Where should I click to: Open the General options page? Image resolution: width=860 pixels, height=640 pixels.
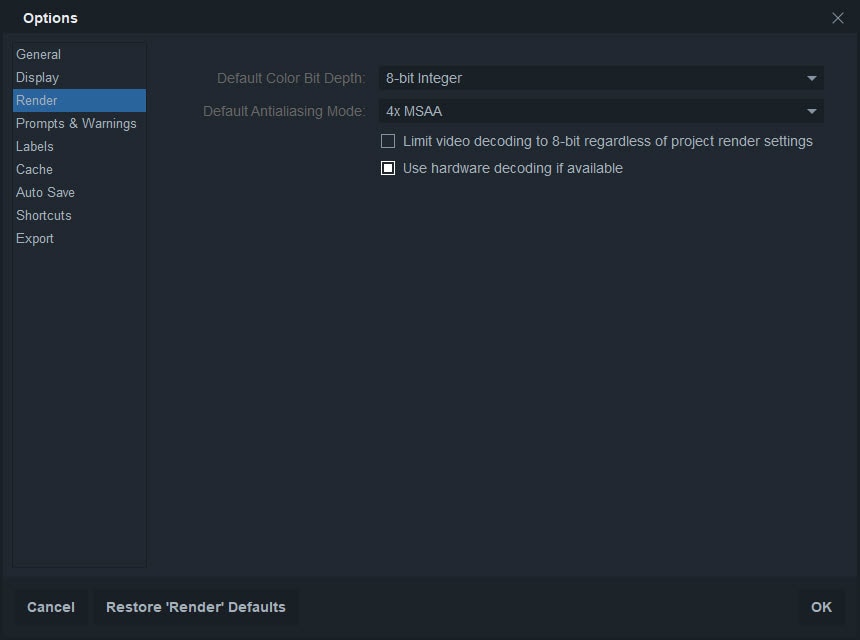[38, 54]
